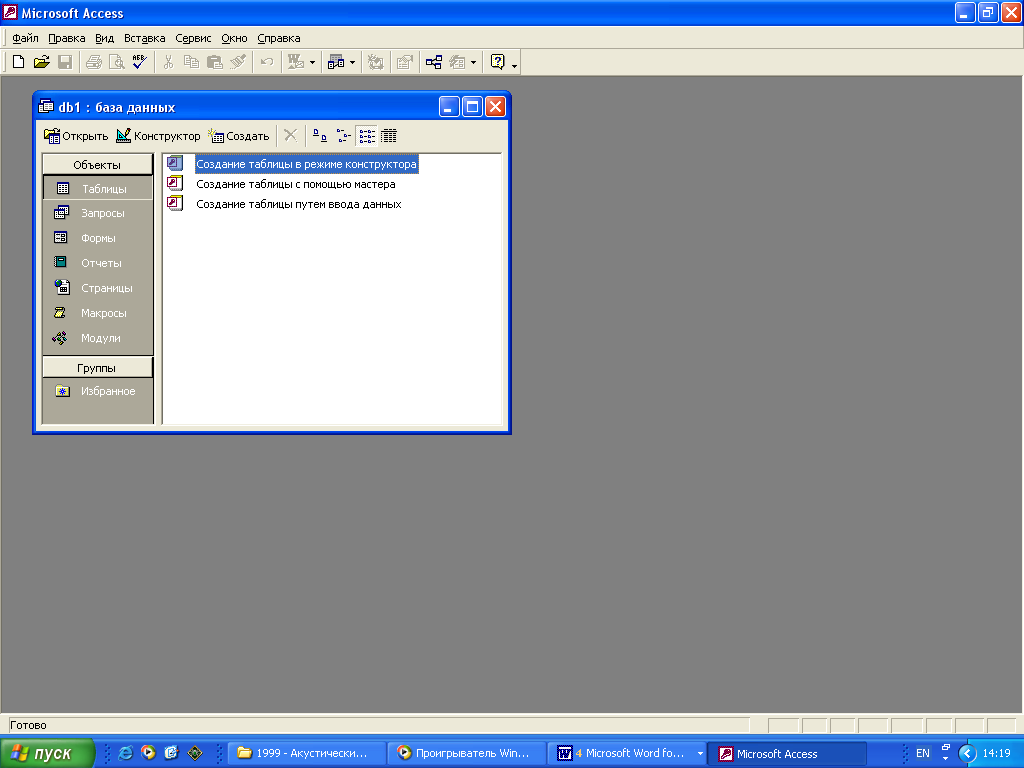Viewport: 1024px width, 768px height.
Task: Launch Windows Media Player from quick launch
Action: (148, 753)
